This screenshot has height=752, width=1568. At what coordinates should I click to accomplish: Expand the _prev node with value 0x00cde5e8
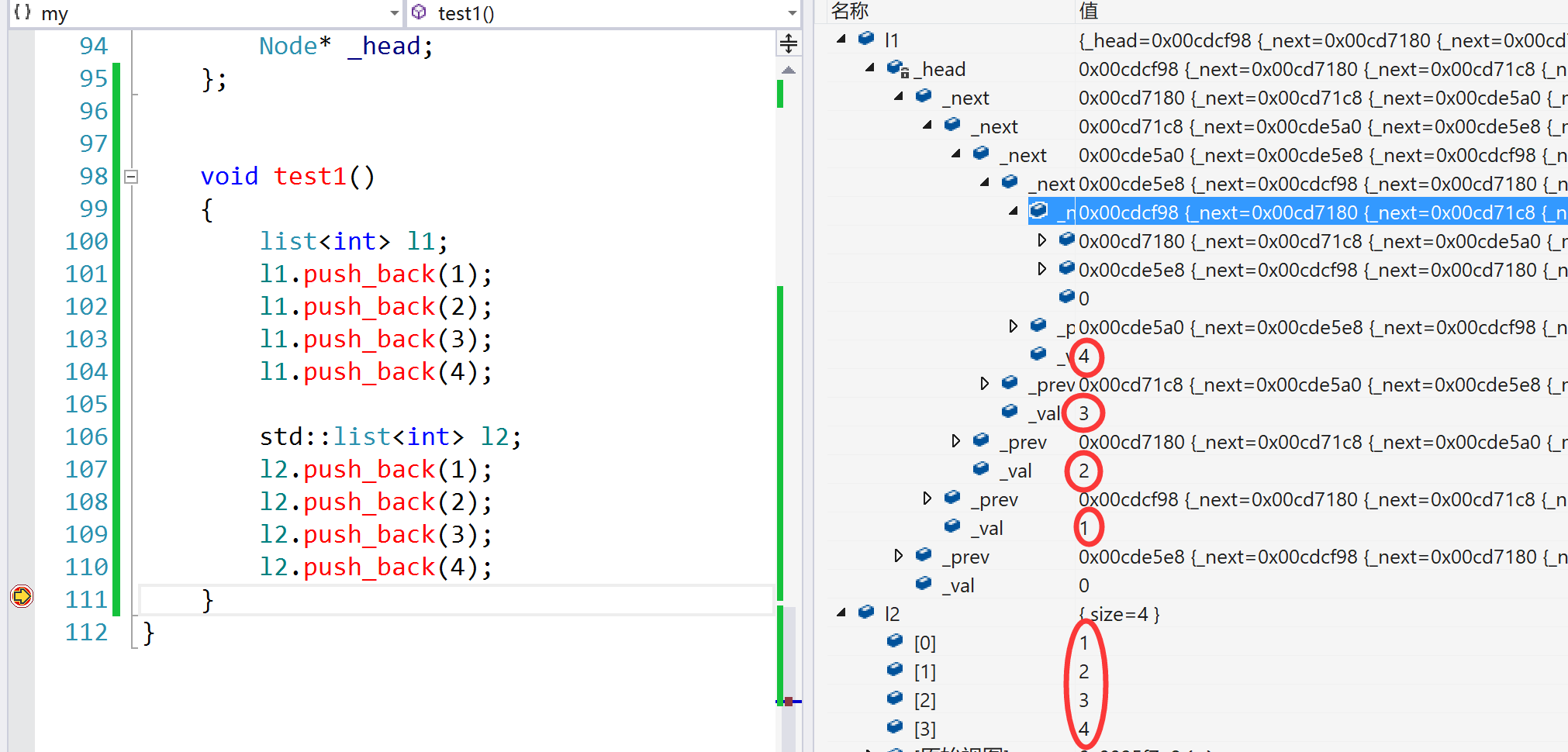point(898,556)
